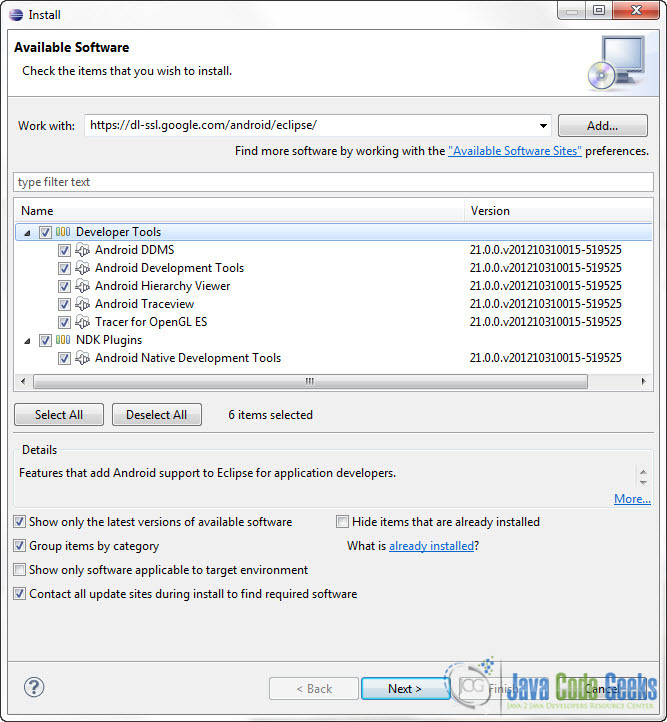Screen dimensions: 667x722
Task: Select the Android Traceview row text
Action: click(x=145, y=304)
